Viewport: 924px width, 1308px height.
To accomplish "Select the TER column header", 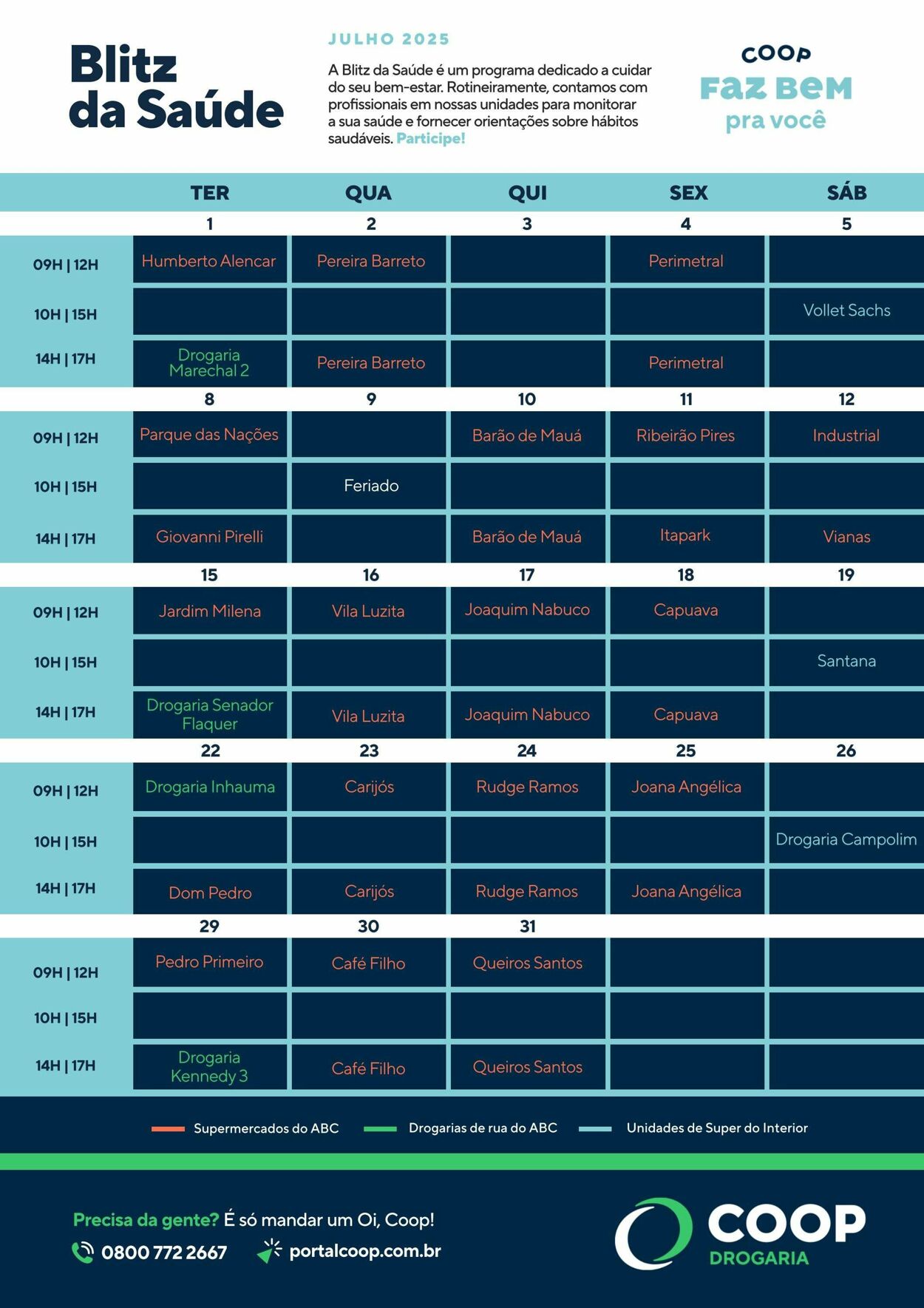I will [210, 193].
